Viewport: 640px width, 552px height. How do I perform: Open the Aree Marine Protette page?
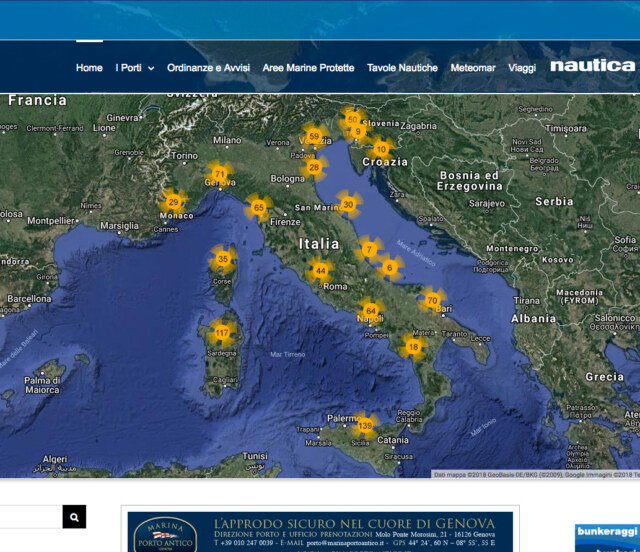click(308, 68)
